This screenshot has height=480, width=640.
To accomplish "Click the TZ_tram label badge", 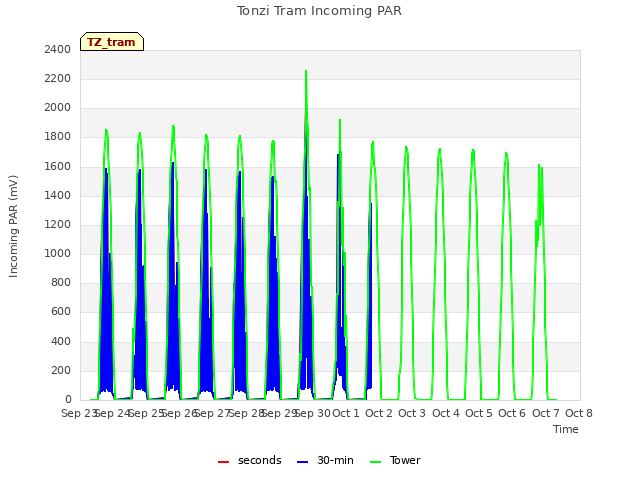I will pos(111,42).
